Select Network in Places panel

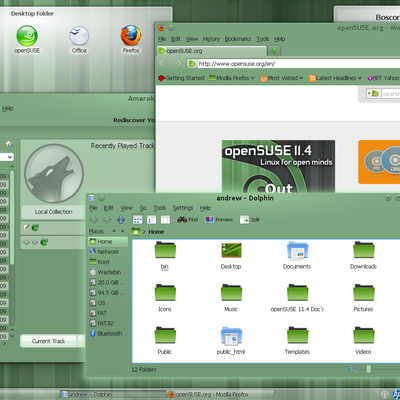click(x=108, y=252)
